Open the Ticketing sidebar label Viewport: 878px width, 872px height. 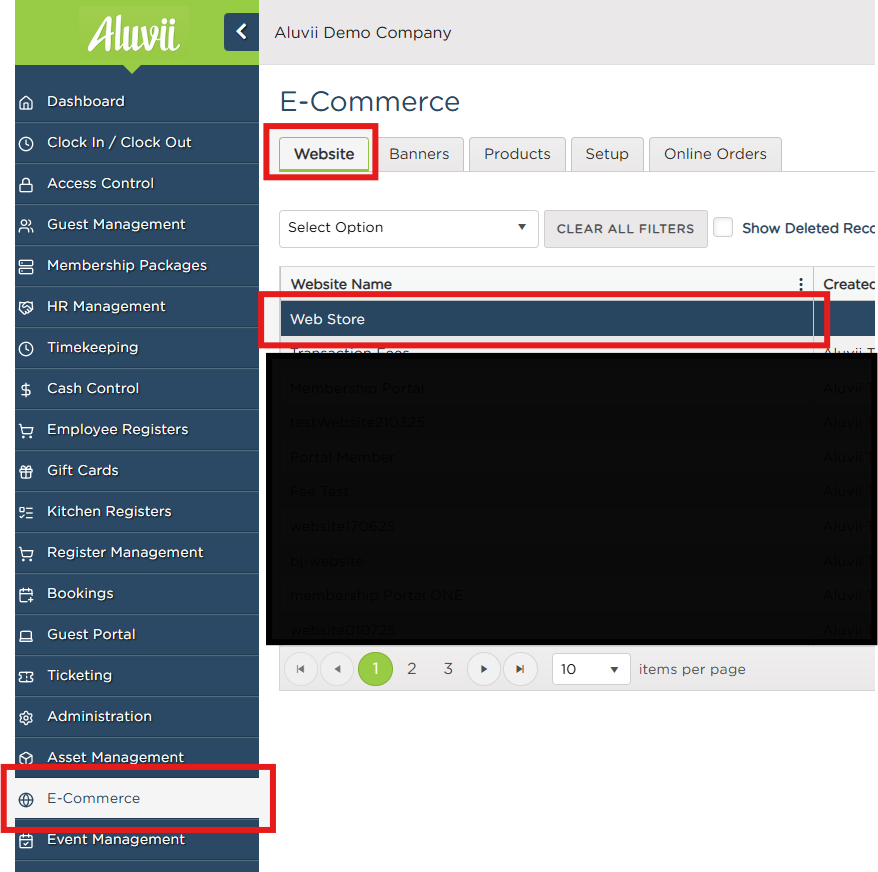(x=80, y=675)
